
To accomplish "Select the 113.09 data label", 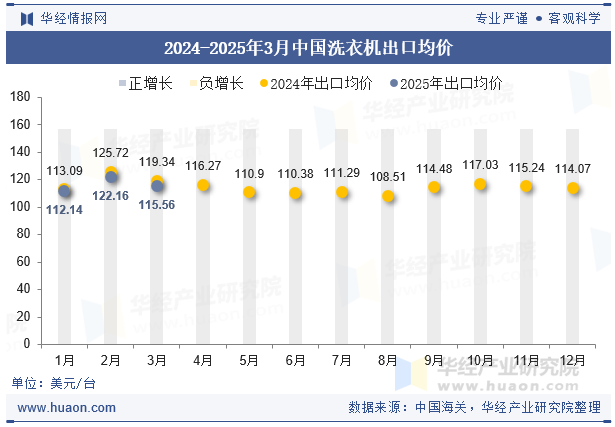I will pyautogui.click(x=64, y=171).
